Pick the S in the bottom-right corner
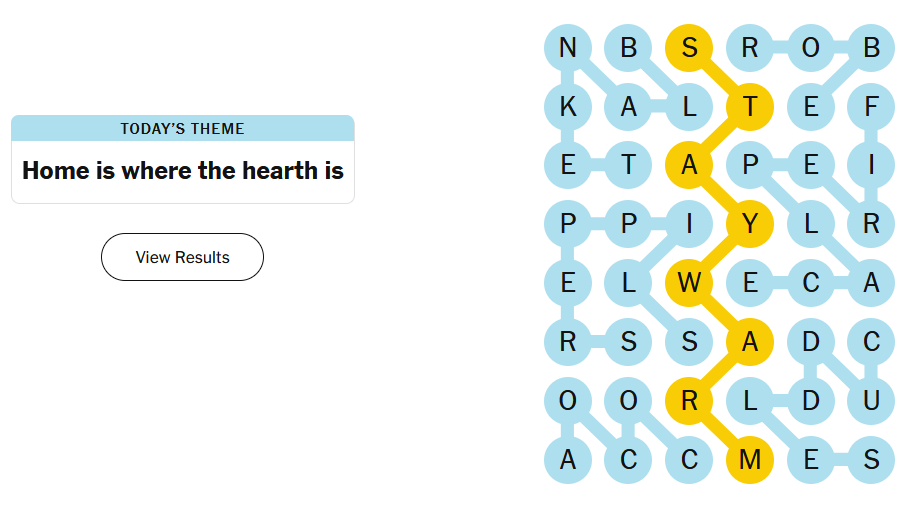The image size is (903, 508). coord(871,460)
